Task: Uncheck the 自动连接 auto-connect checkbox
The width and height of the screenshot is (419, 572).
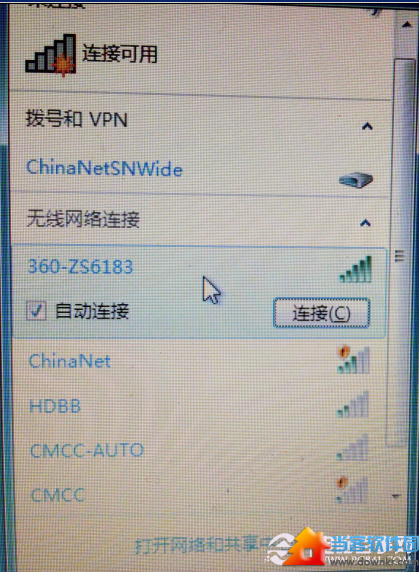Action: (x=36, y=311)
